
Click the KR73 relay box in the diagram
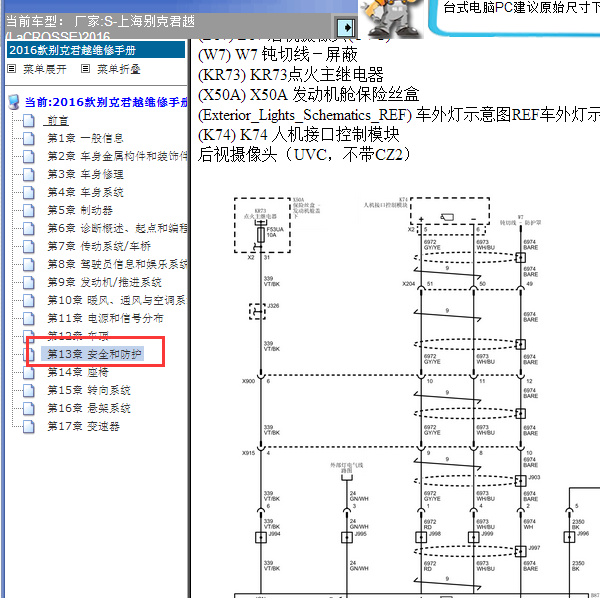point(262,225)
